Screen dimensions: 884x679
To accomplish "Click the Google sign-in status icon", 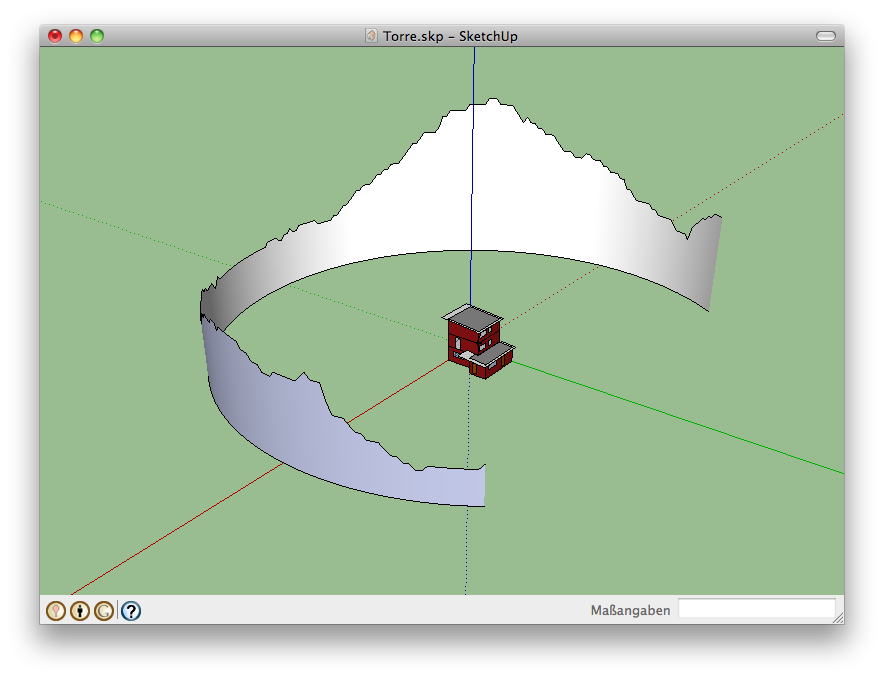I will pyautogui.click(x=104, y=610).
